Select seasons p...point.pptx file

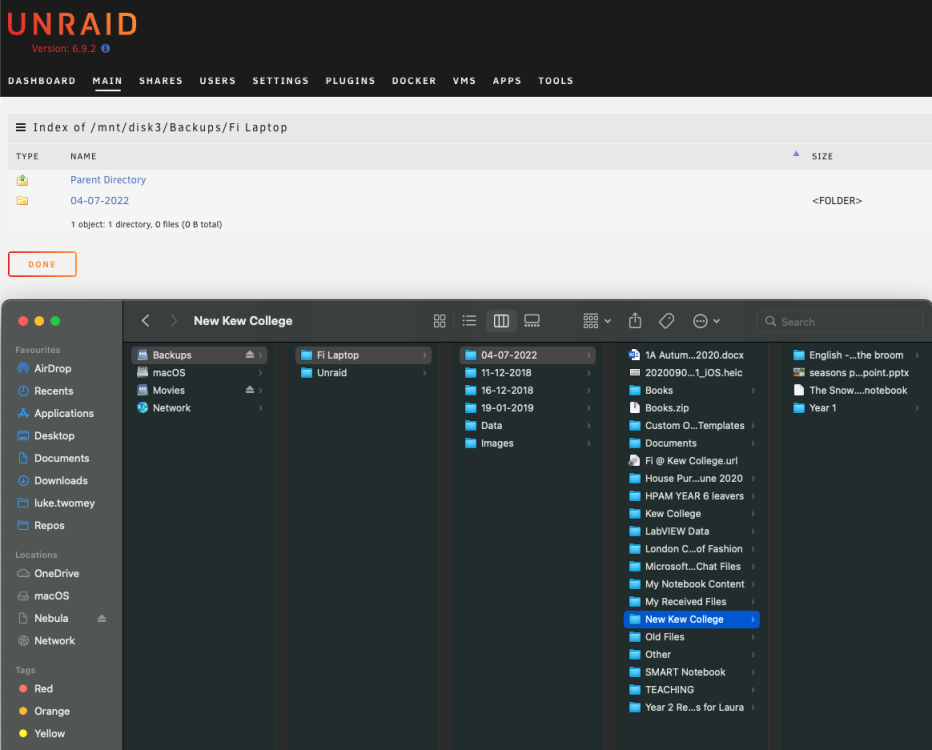857,373
